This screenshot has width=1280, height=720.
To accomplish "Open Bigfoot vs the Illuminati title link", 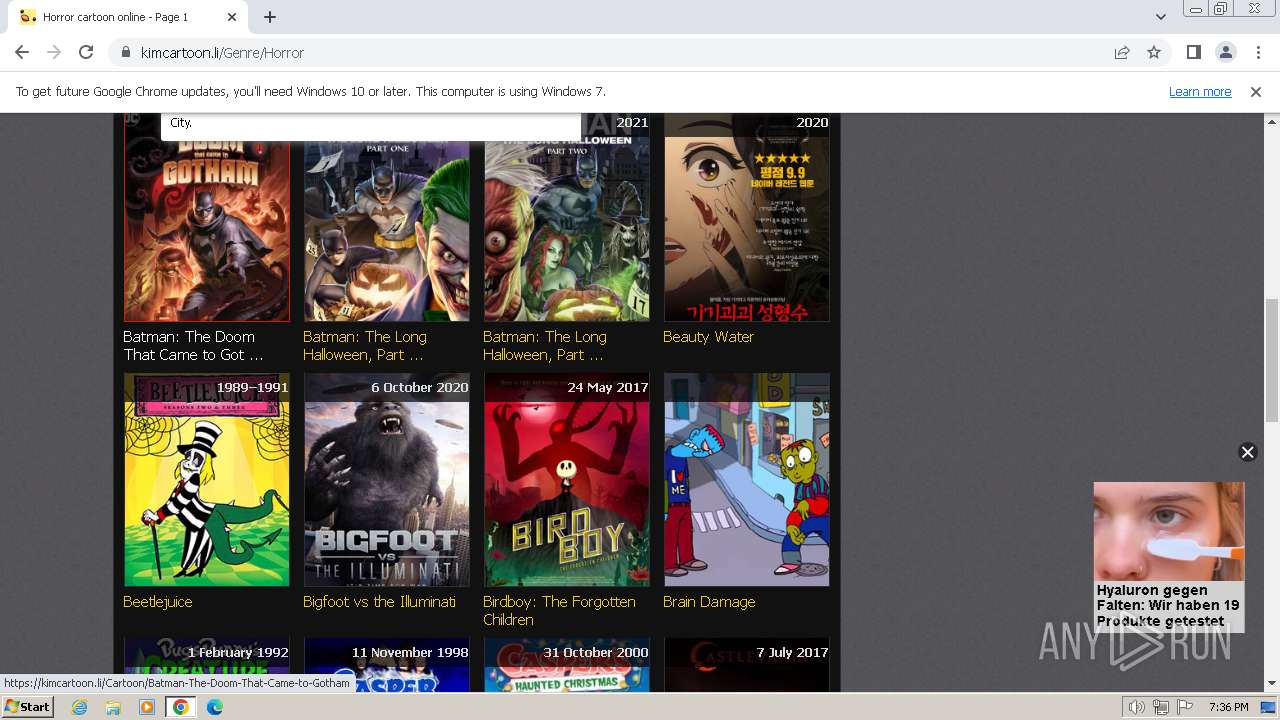I will (380, 602).
